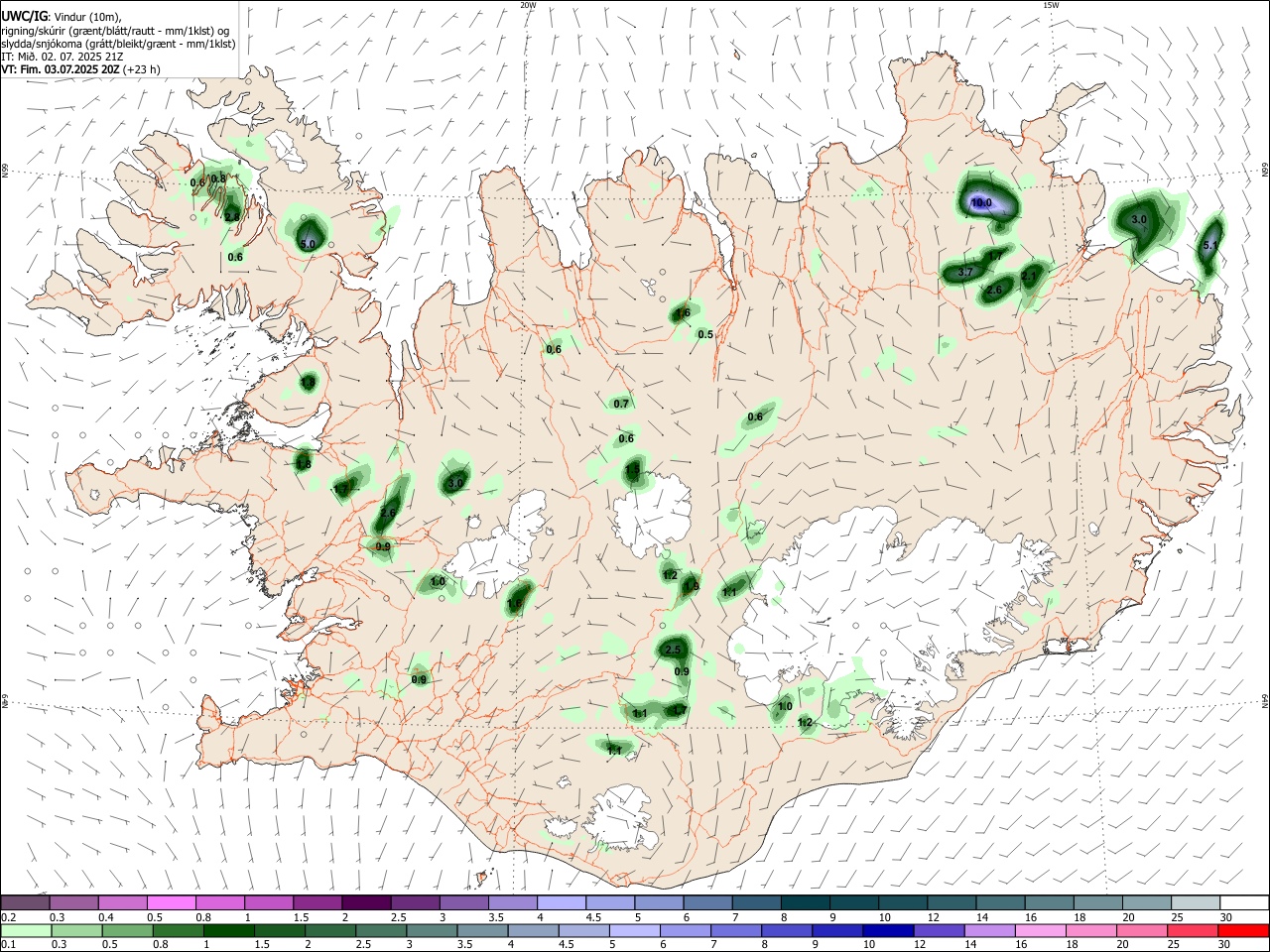Click the 20W longitude label
The image size is (1270, 952).
(x=528, y=5)
